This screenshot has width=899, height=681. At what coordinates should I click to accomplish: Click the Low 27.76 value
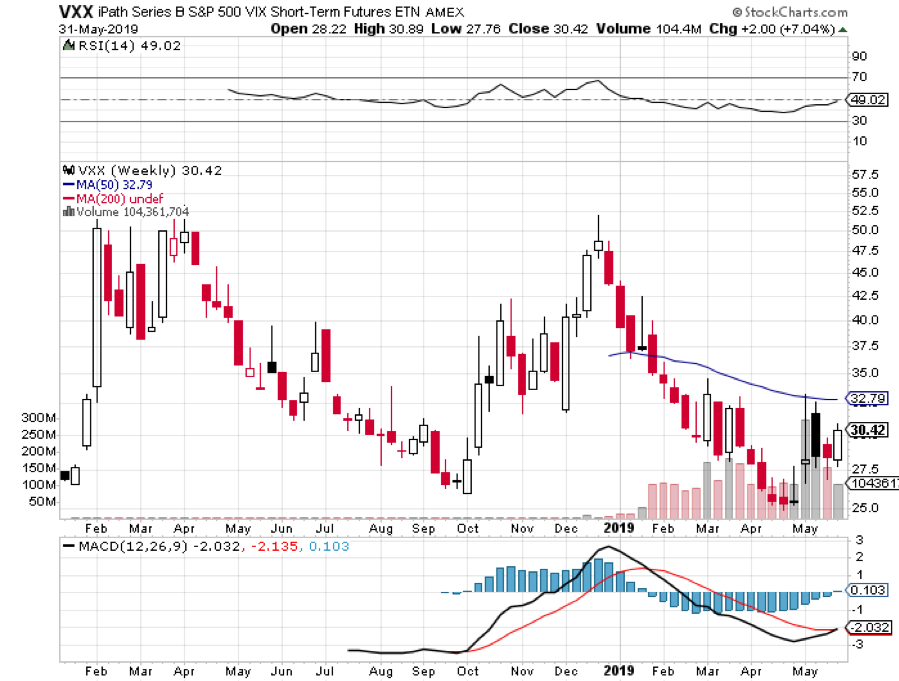tap(466, 29)
